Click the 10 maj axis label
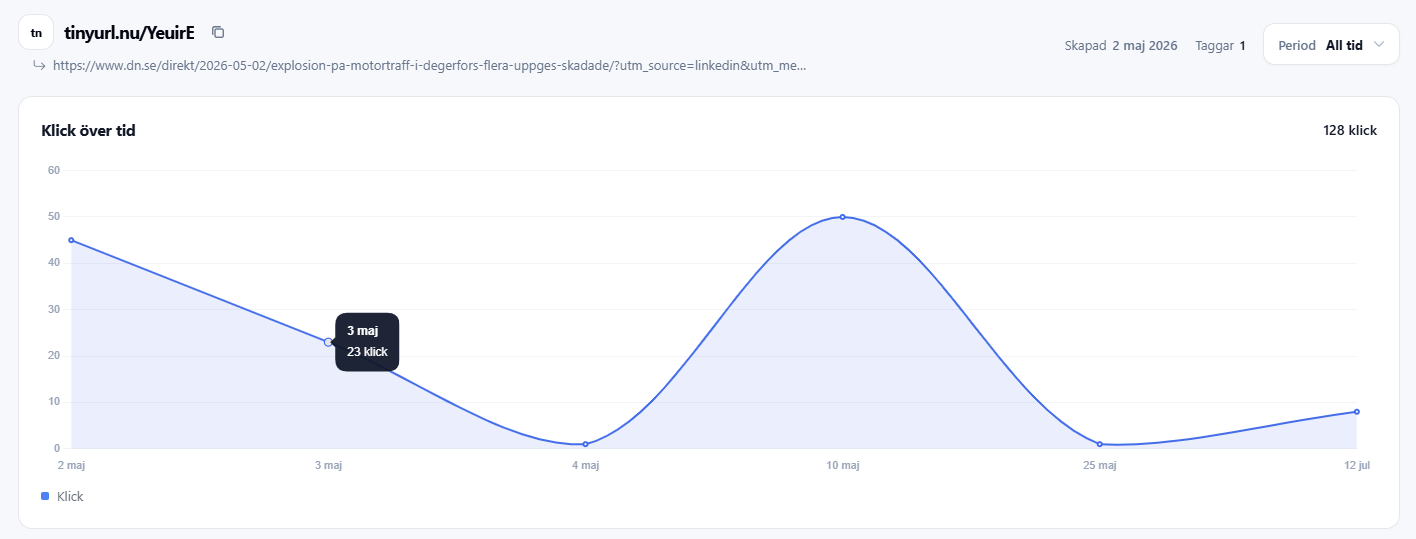The height and width of the screenshot is (539, 1416). tap(842, 465)
